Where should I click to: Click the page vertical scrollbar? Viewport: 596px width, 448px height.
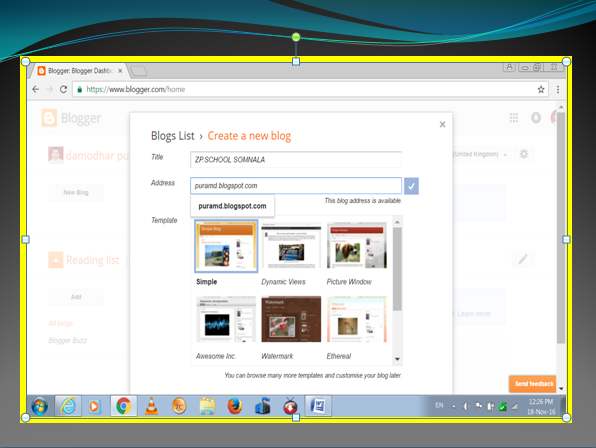pyautogui.click(x=561, y=228)
